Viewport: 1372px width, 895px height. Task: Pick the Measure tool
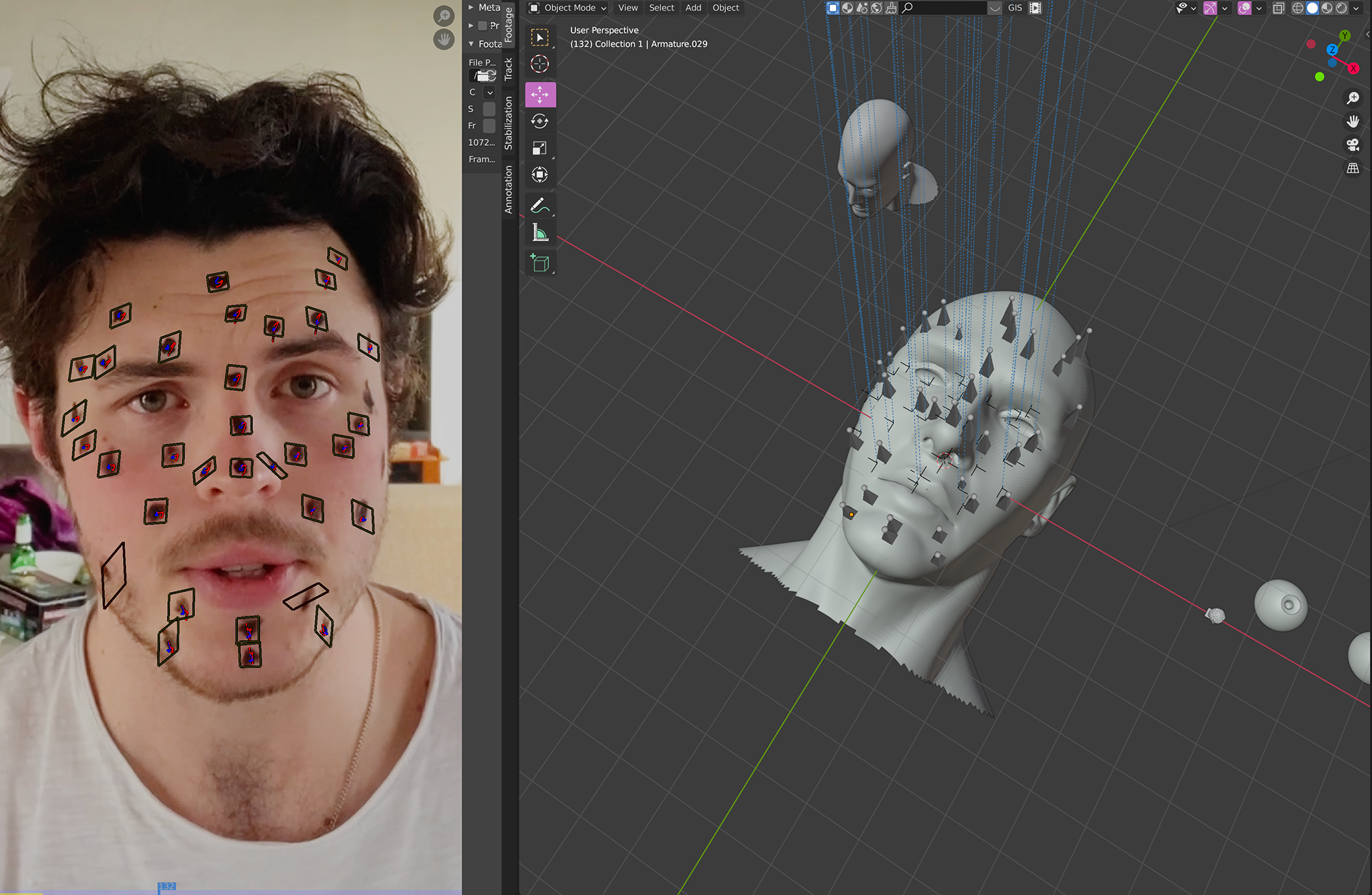click(x=540, y=232)
